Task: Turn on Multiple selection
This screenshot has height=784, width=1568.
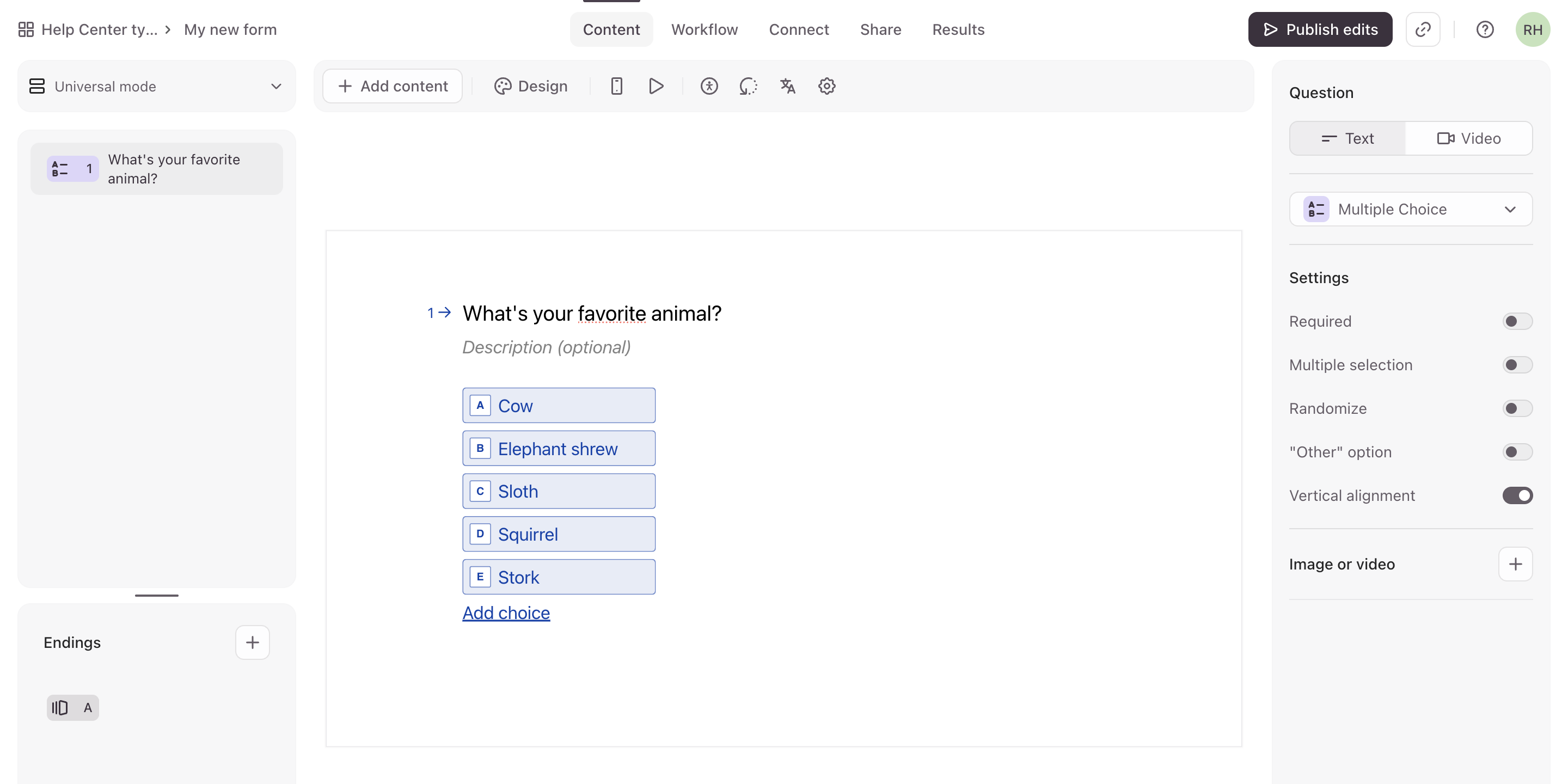Action: [1516, 365]
